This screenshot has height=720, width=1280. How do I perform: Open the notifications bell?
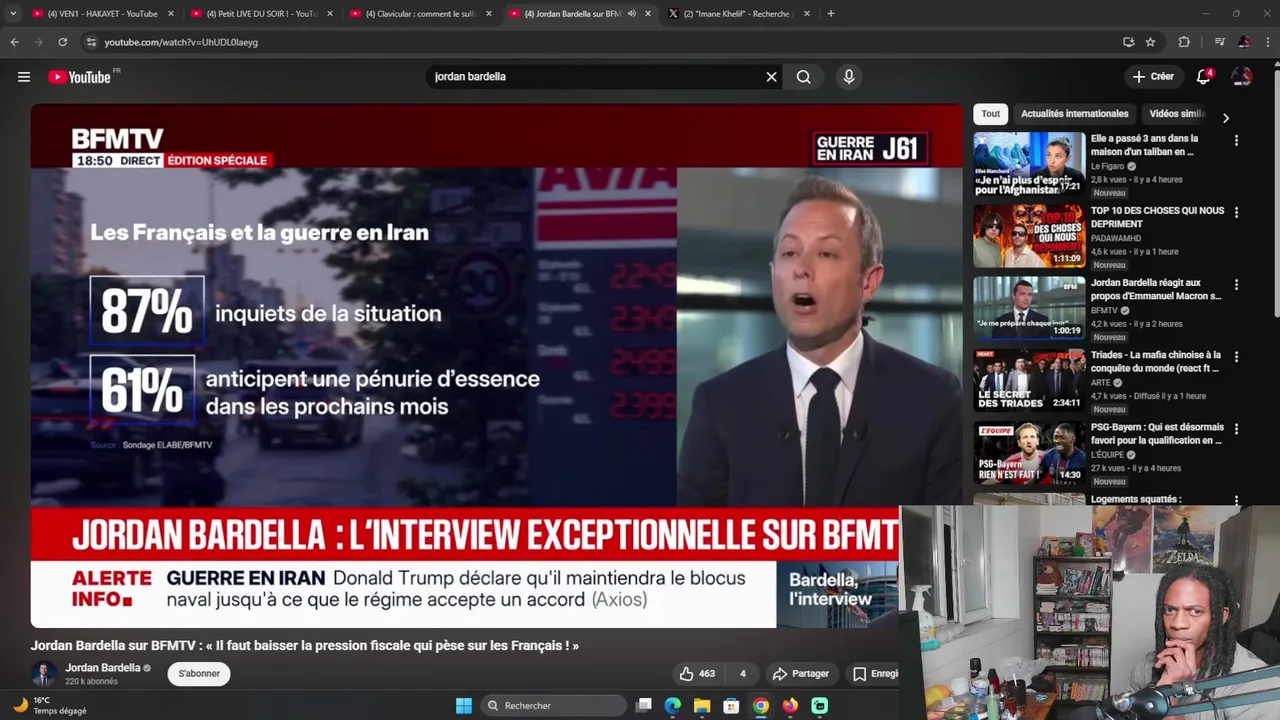(x=1204, y=77)
